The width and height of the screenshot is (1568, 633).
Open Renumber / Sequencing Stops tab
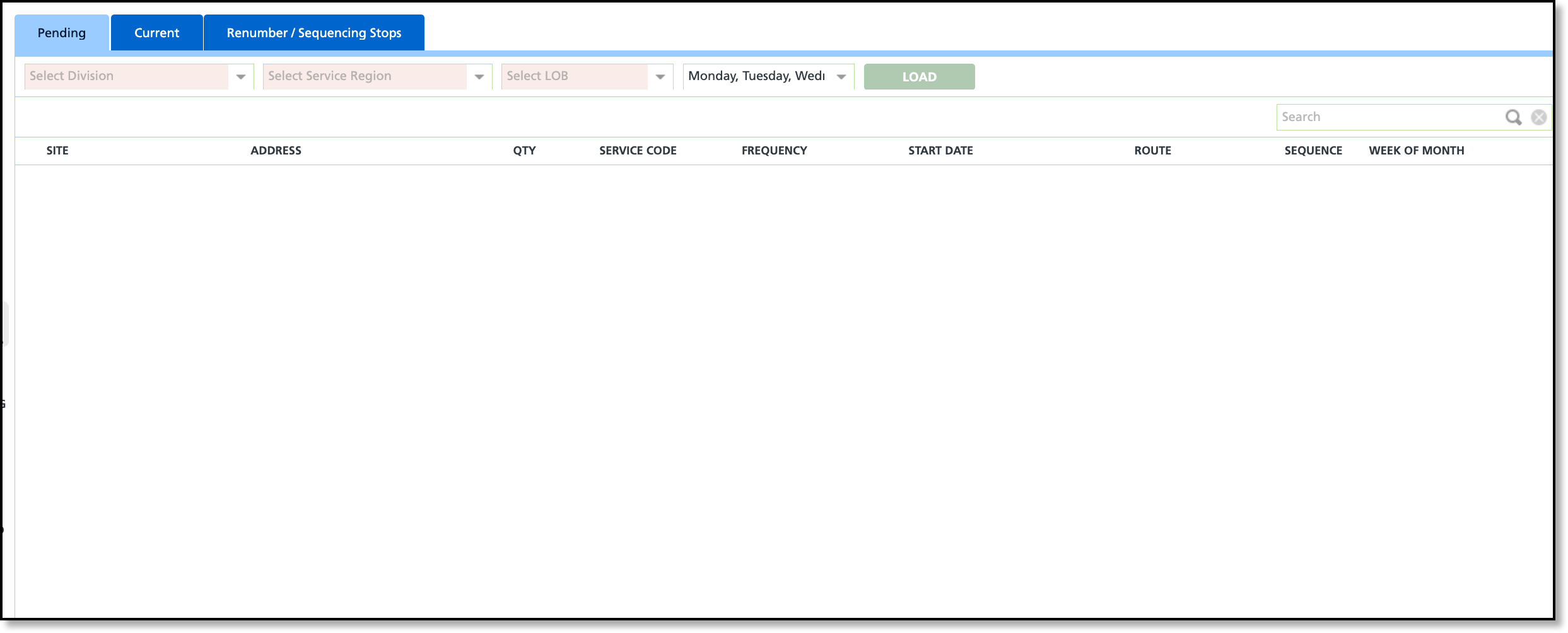(x=314, y=33)
